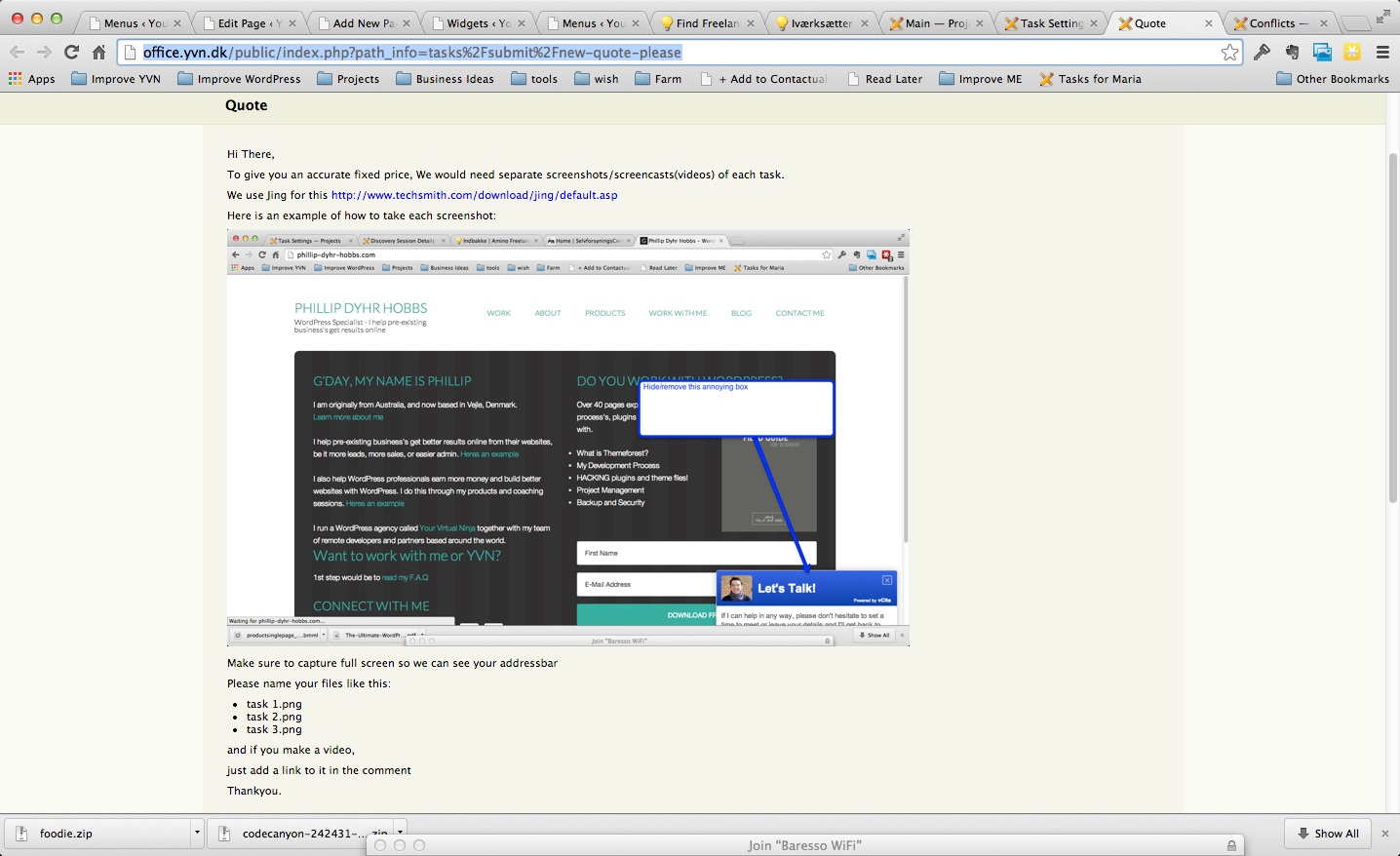Click the 'Thankyou.' text line
Screen dimensions: 1400x856
254,791
